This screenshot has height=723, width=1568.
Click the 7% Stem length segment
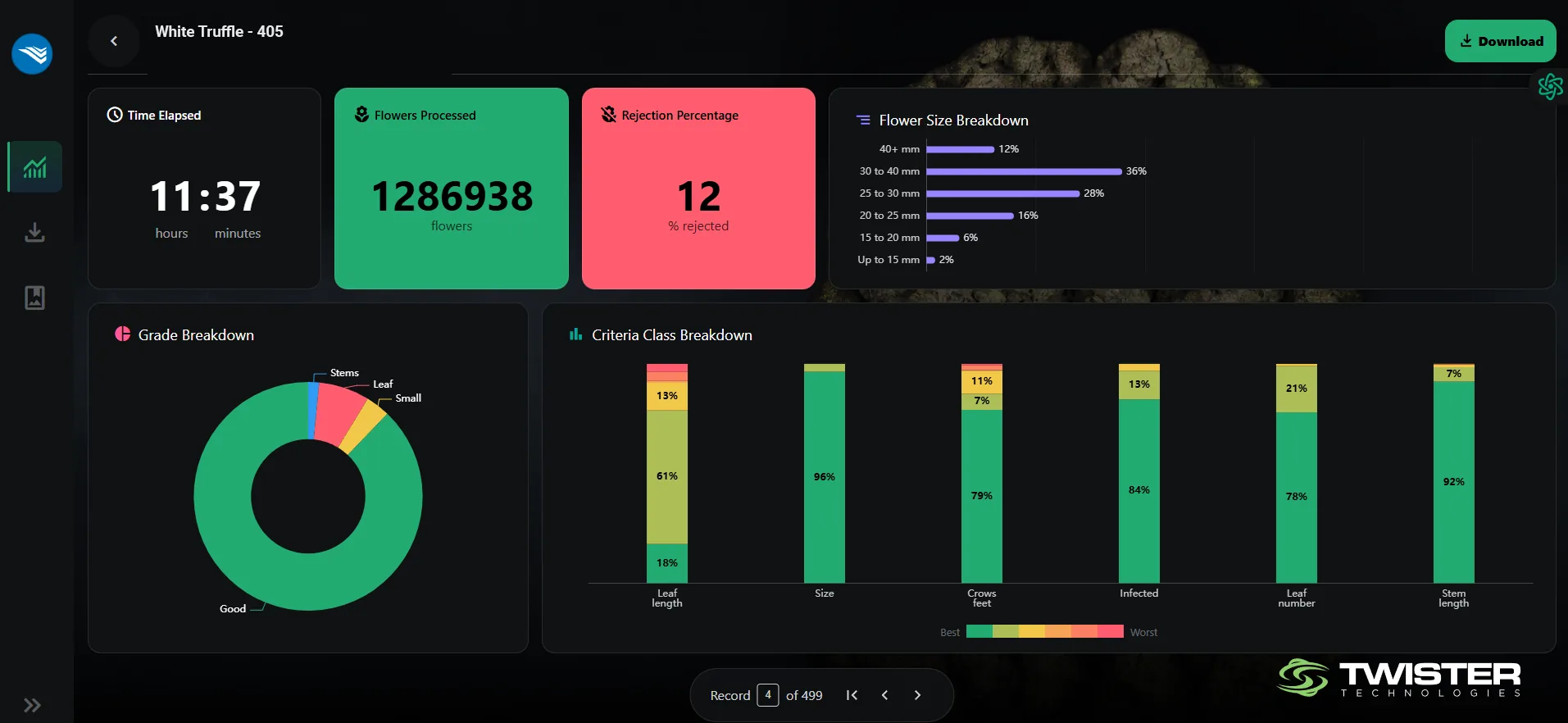click(x=1453, y=374)
